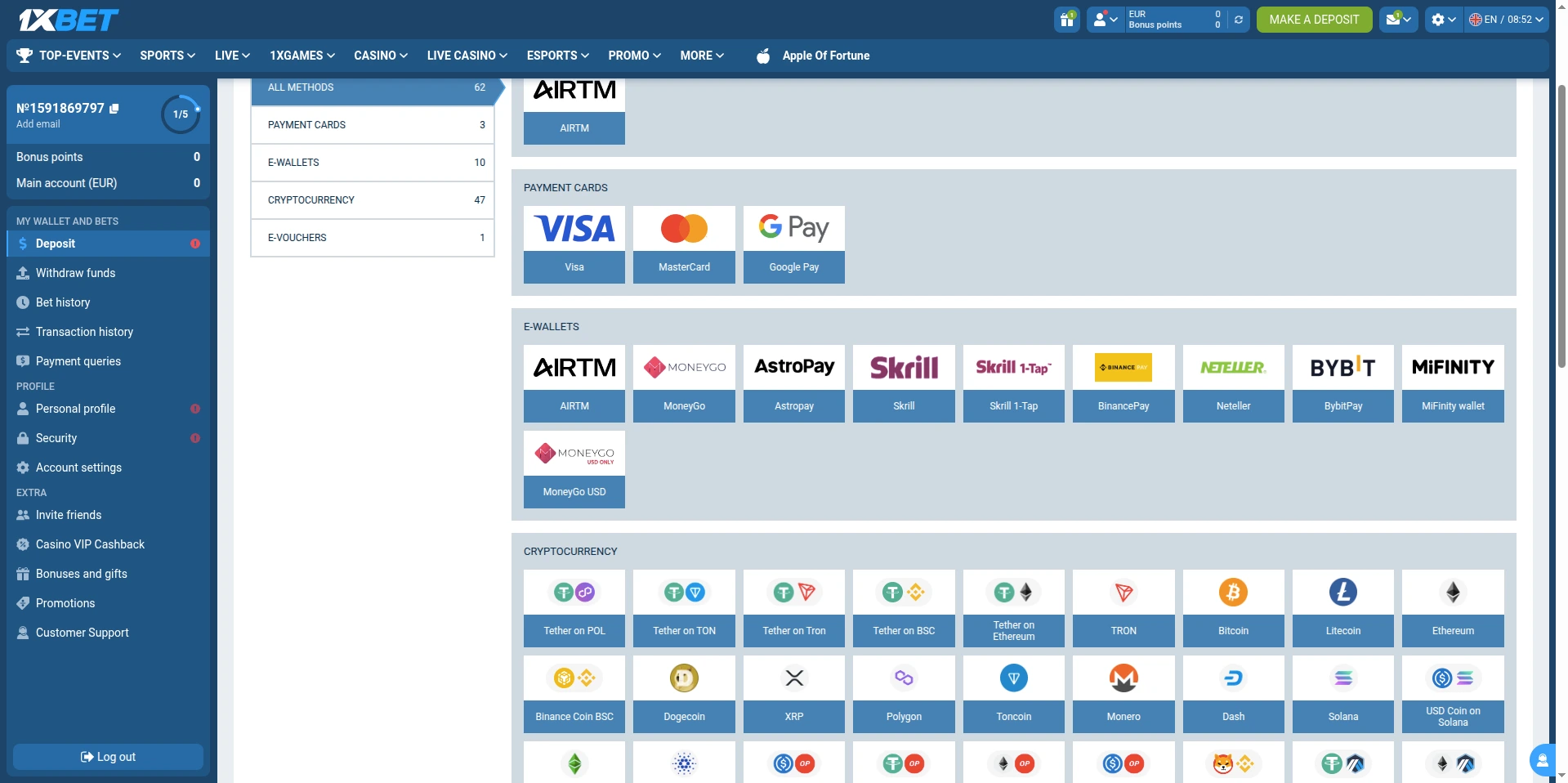Click the gift bonus icon in header
The width and height of the screenshot is (1568, 783).
click(x=1067, y=20)
